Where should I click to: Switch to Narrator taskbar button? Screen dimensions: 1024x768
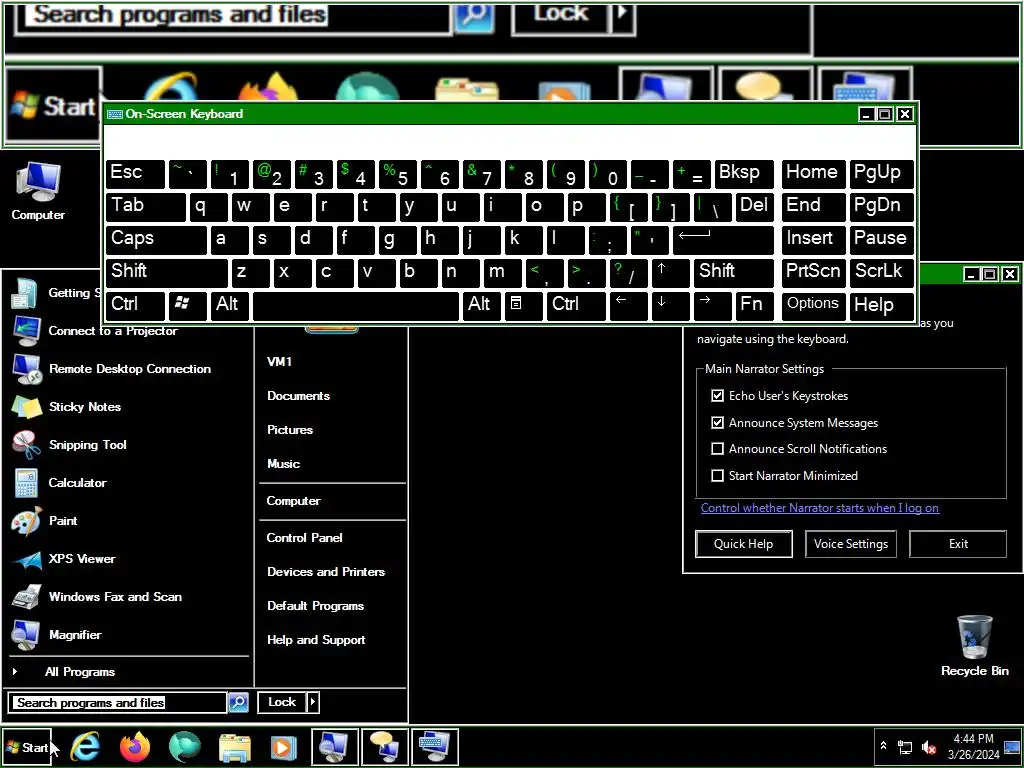384,747
